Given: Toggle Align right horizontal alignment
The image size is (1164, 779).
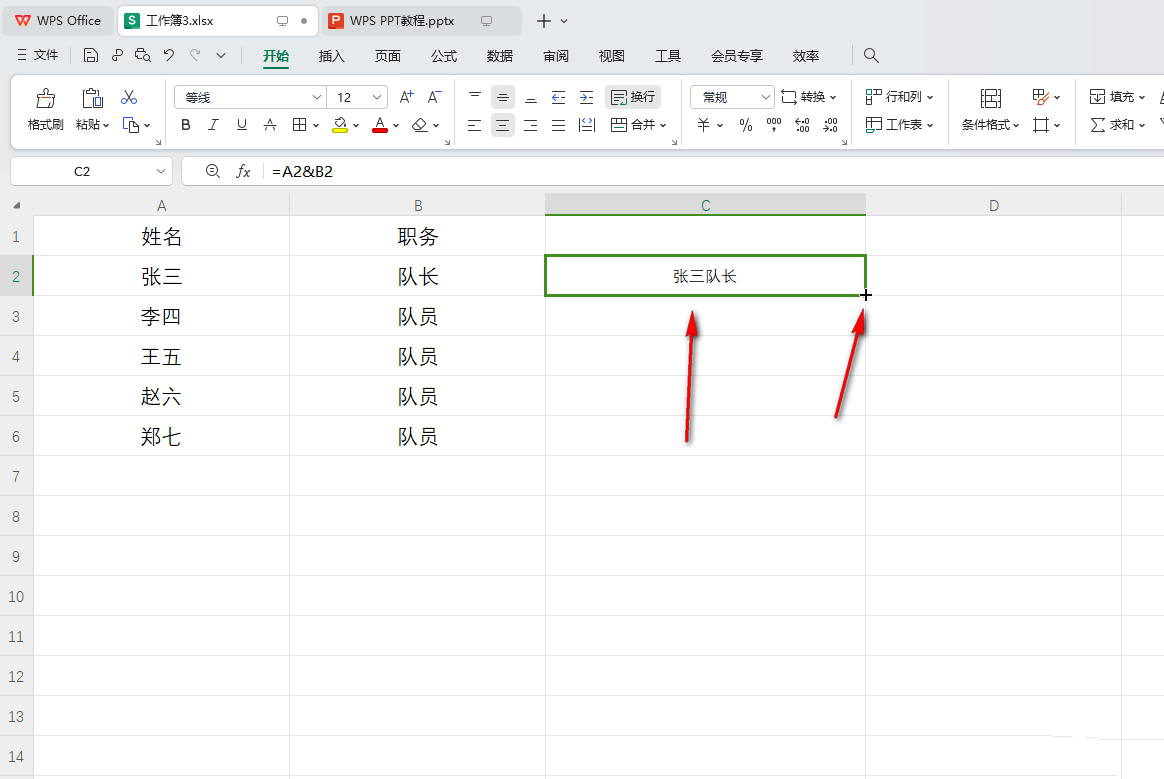Looking at the screenshot, I should [531, 125].
